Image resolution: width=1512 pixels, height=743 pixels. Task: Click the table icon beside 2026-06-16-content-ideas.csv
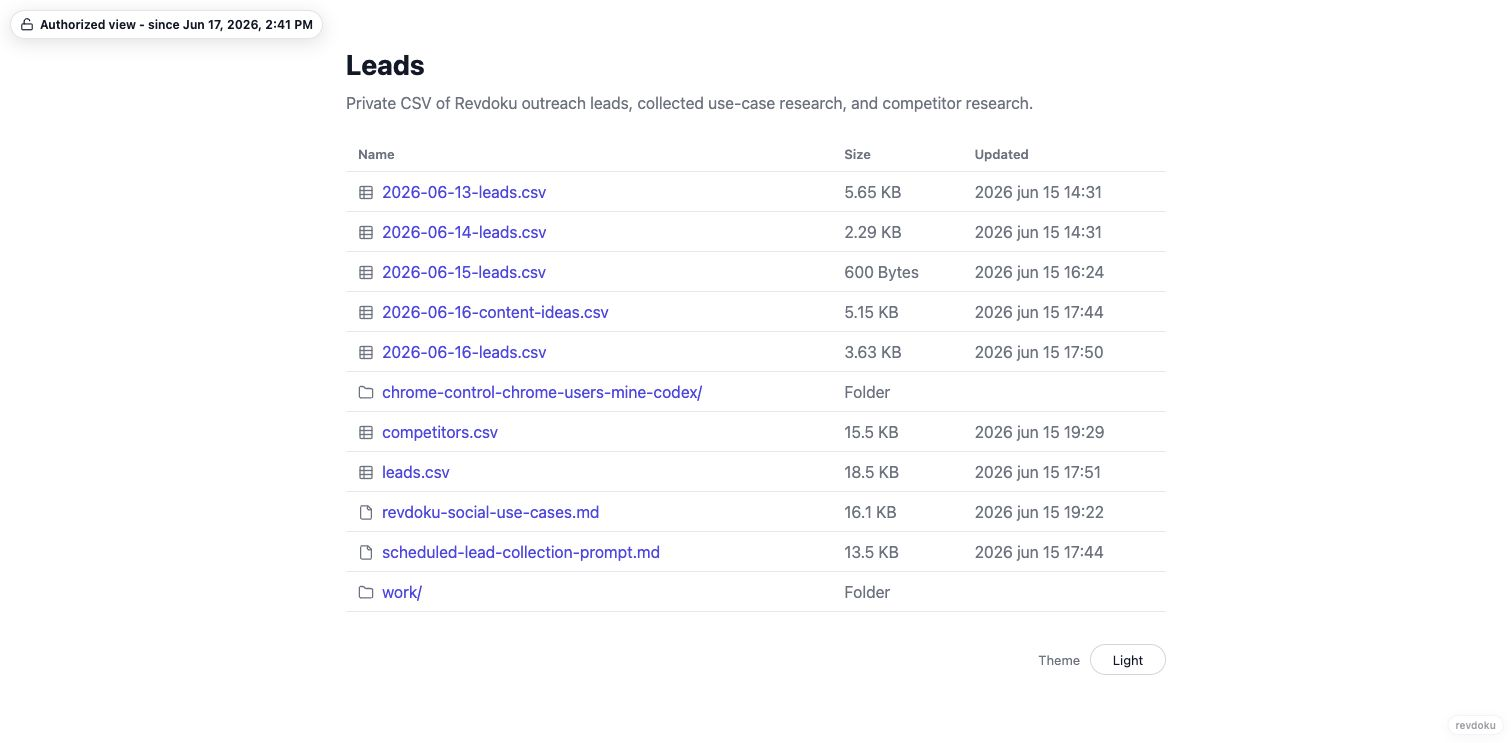[366, 312]
